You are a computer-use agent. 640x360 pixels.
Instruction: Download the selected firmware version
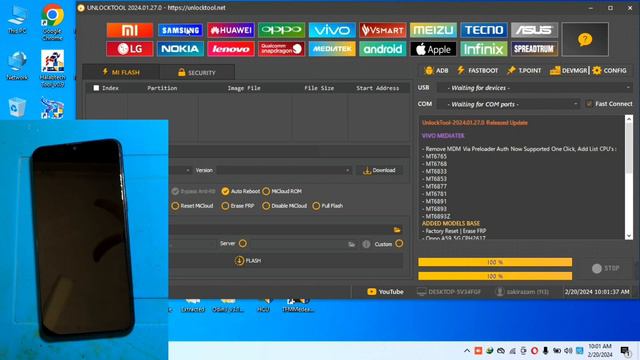379,170
